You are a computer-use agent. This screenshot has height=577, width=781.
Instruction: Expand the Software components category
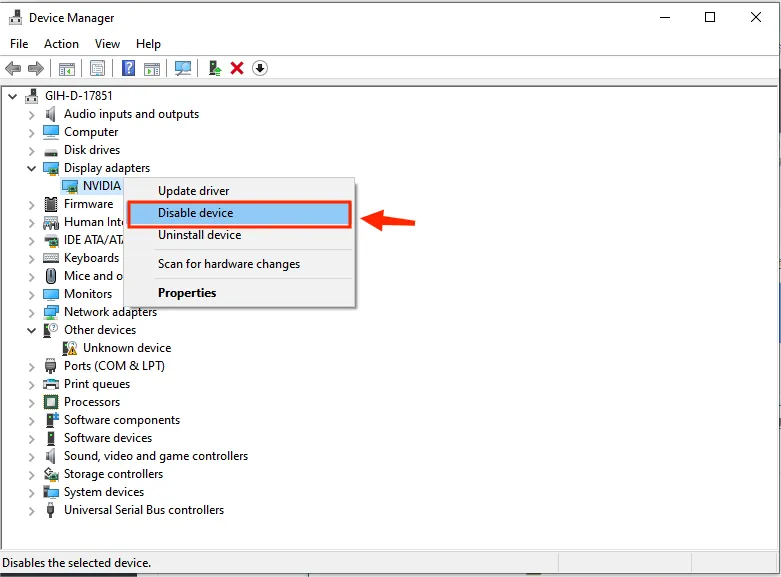pyautogui.click(x=31, y=421)
